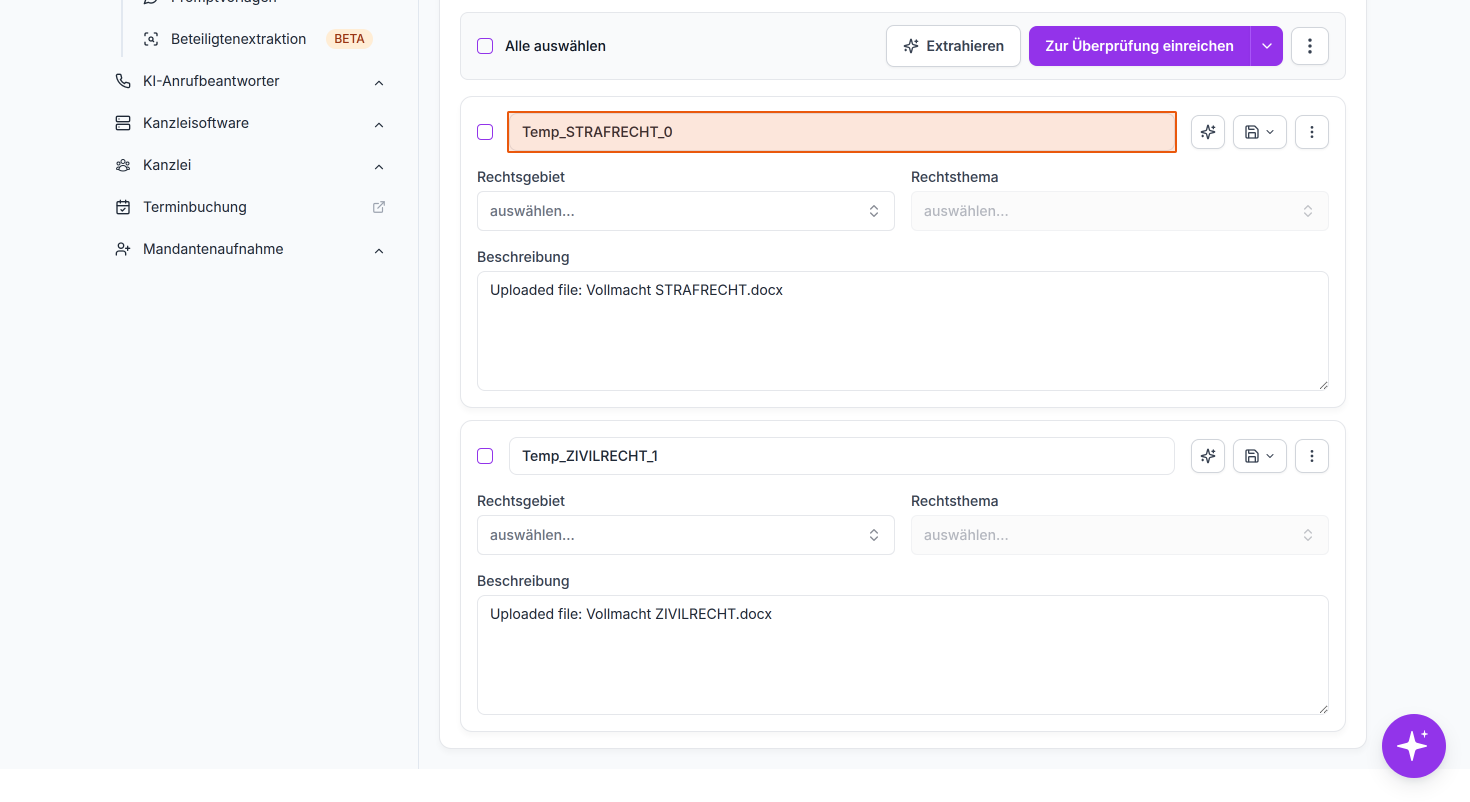Click description box with Vollmacht STRAFRECHT.docx
The width and height of the screenshot is (1470, 802).
(903, 331)
